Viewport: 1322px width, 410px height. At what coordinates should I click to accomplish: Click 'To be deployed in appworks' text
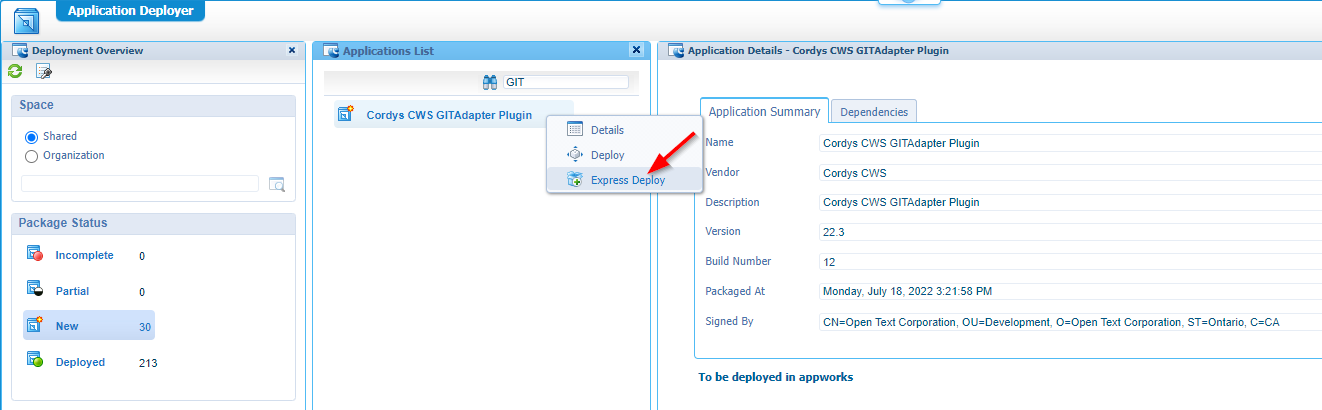point(776,377)
